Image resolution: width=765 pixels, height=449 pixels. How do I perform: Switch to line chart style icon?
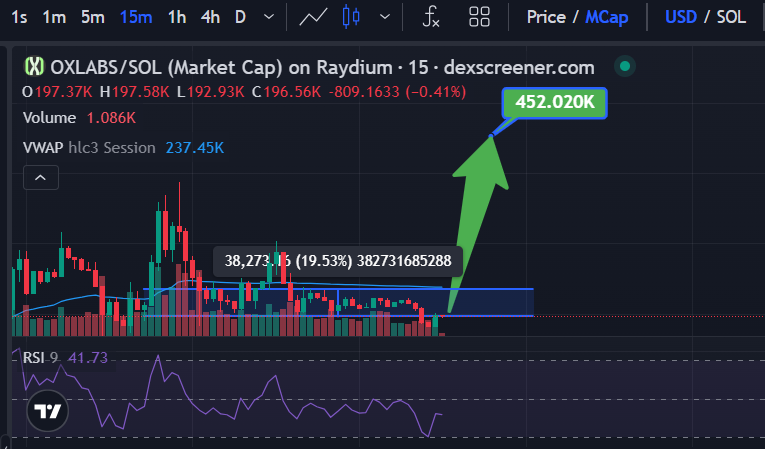pyautogui.click(x=313, y=18)
